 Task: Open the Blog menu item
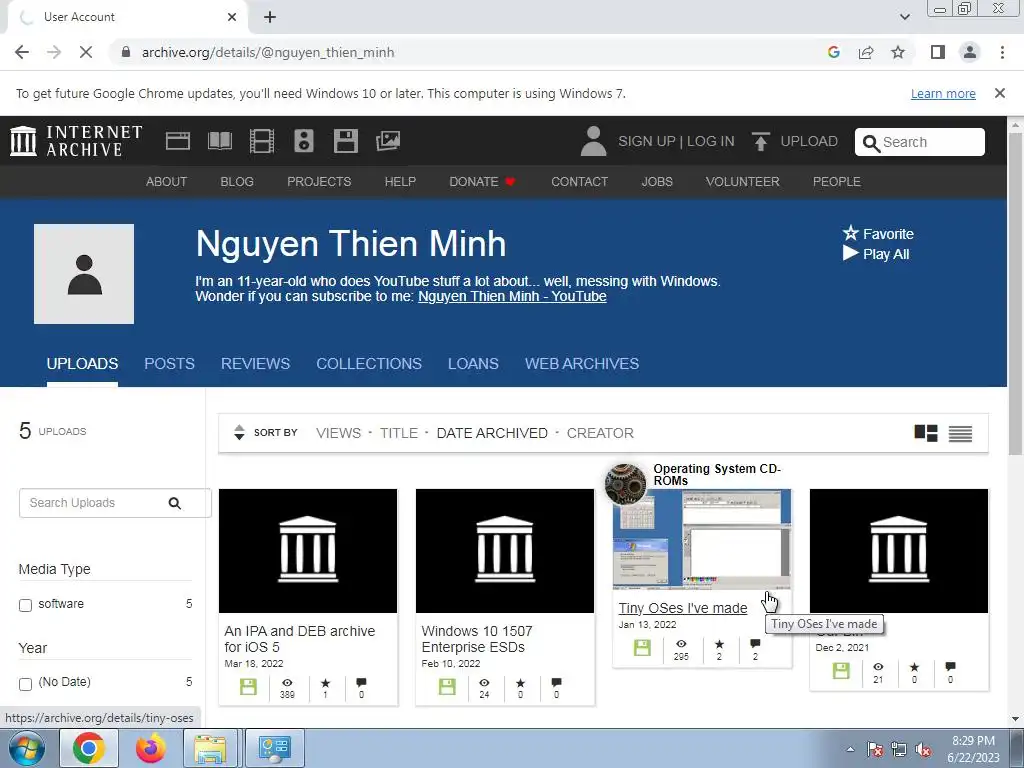[237, 182]
